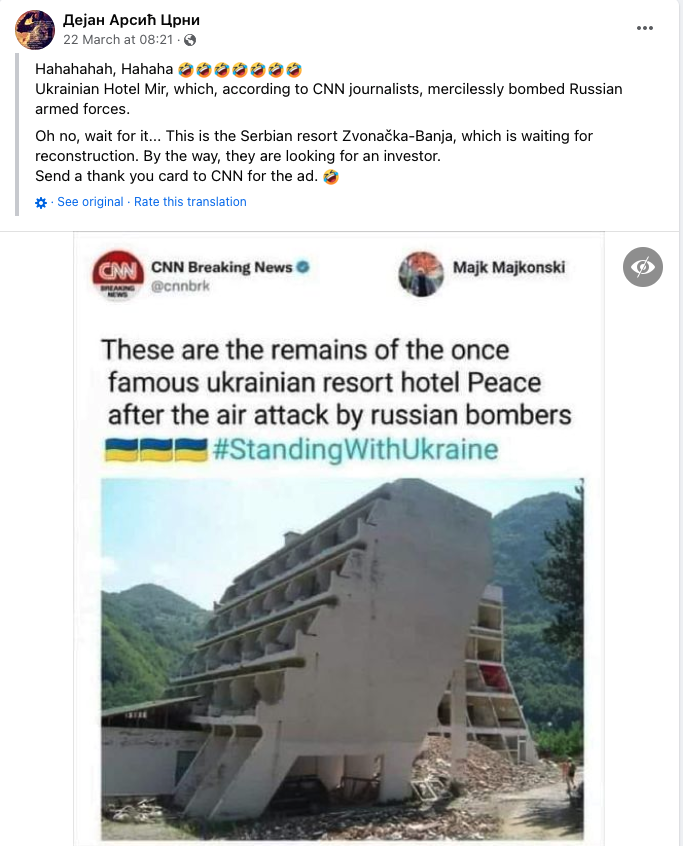Click the CNN Breaking News logo
The height and width of the screenshot is (846, 683).
pyautogui.click(x=118, y=275)
